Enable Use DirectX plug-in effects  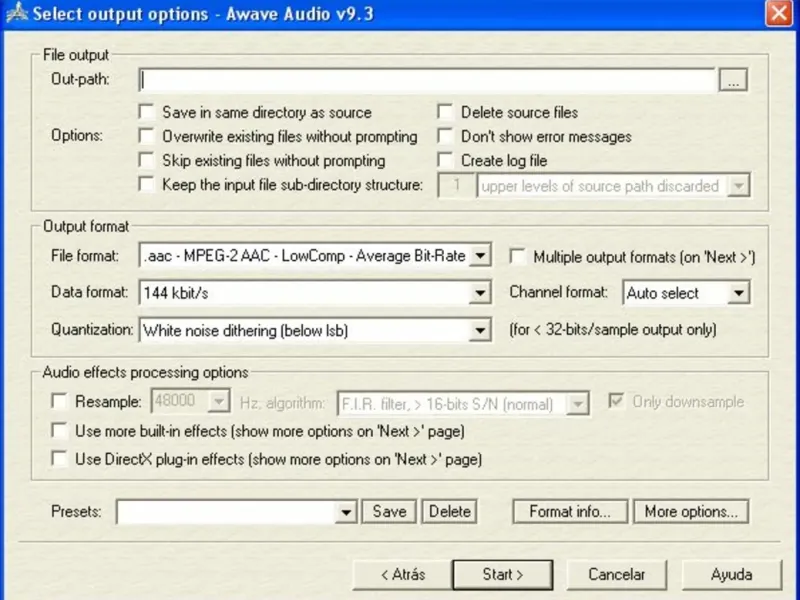[60, 459]
